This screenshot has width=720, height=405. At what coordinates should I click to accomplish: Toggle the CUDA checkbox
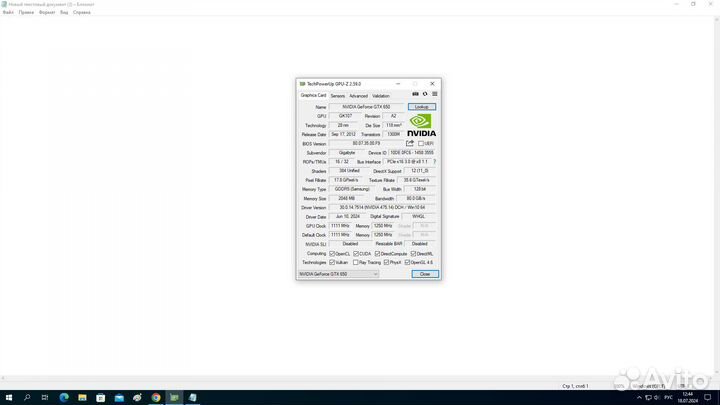pyautogui.click(x=356, y=253)
